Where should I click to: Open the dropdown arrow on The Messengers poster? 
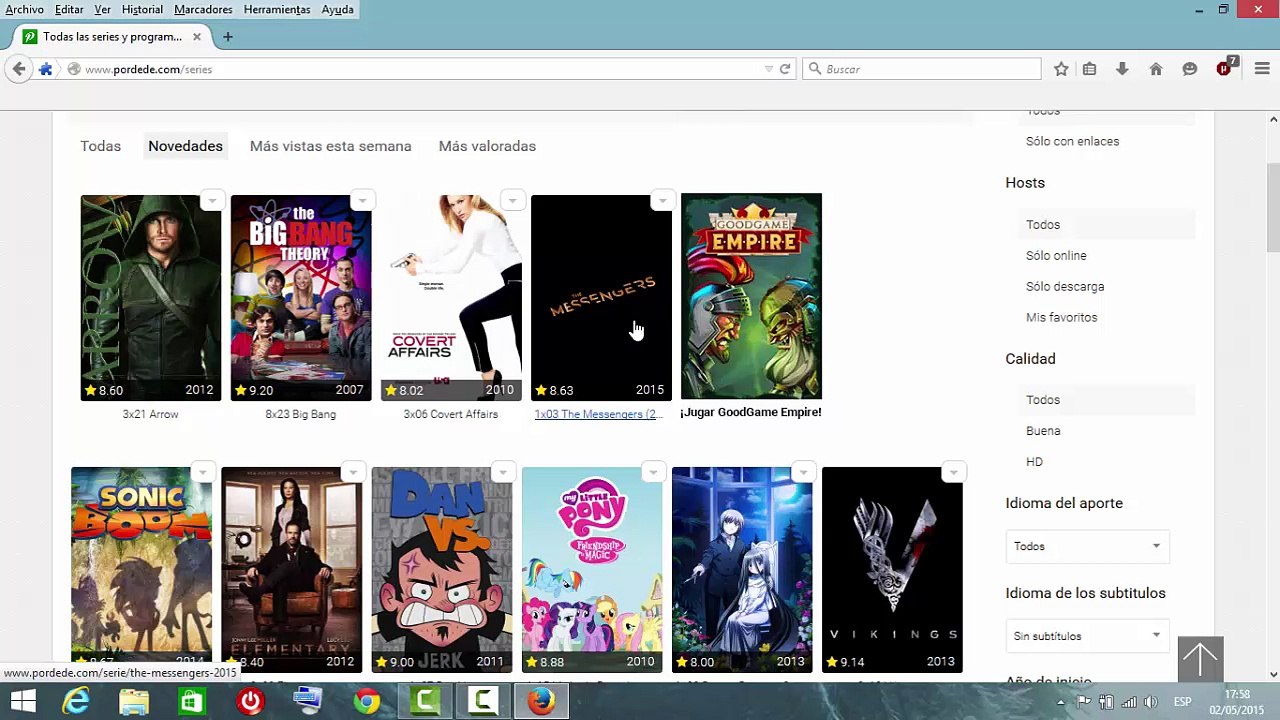662,200
